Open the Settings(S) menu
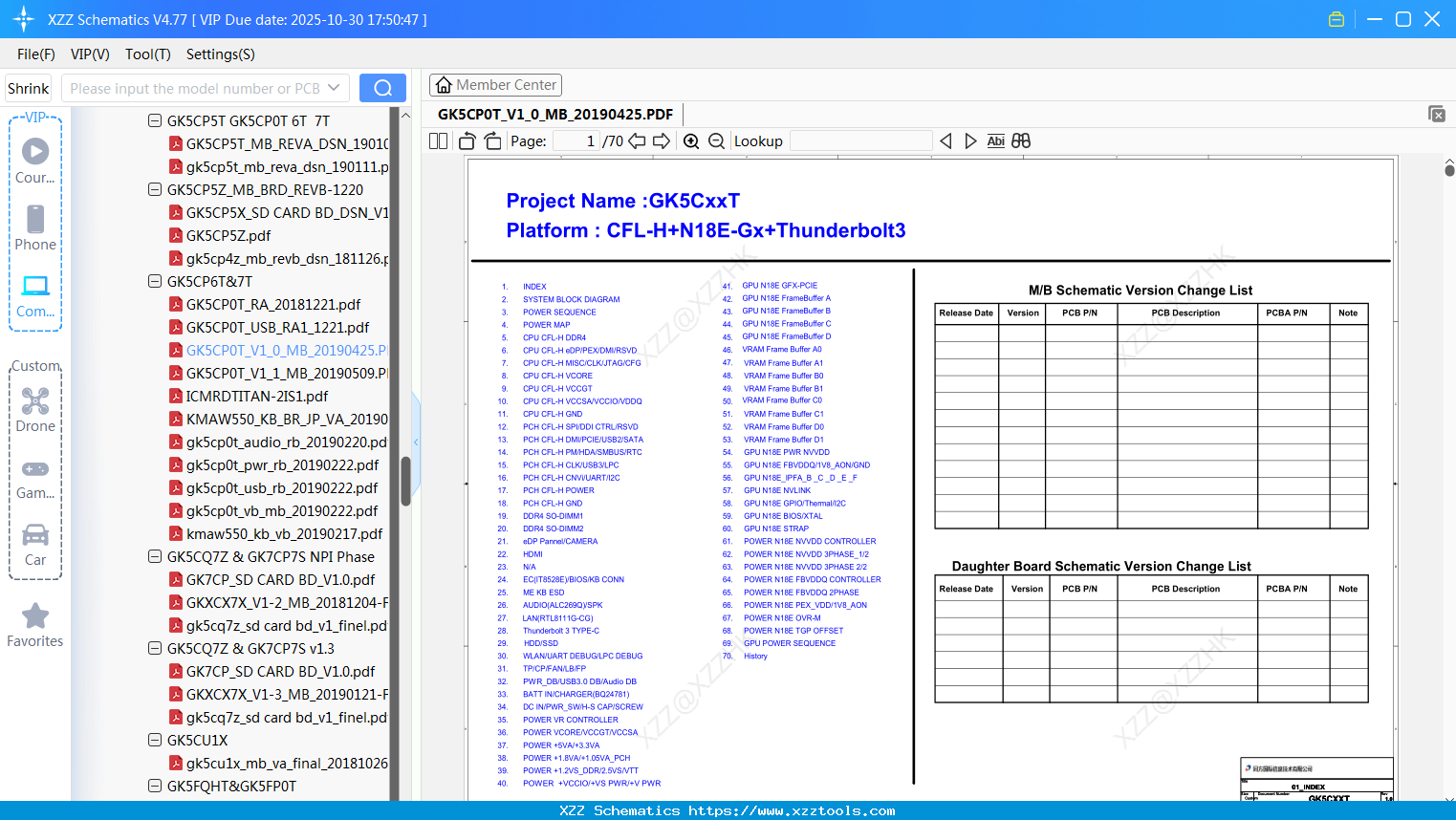The width and height of the screenshot is (1456, 820). [x=221, y=54]
